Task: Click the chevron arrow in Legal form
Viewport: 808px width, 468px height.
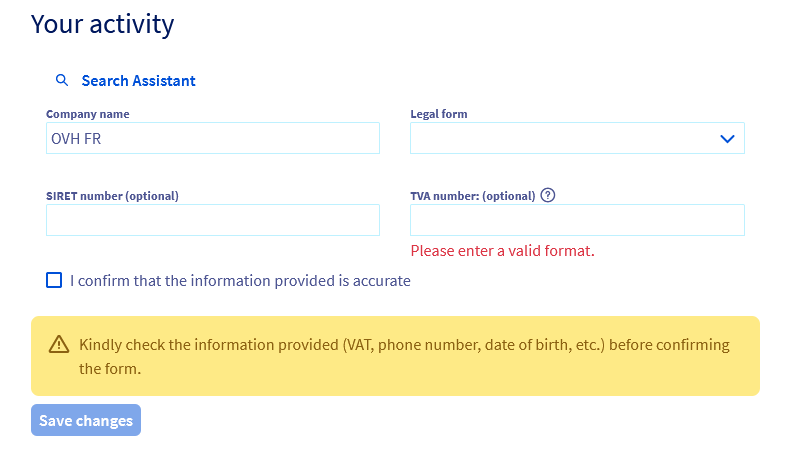Action: click(x=728, y=139)
